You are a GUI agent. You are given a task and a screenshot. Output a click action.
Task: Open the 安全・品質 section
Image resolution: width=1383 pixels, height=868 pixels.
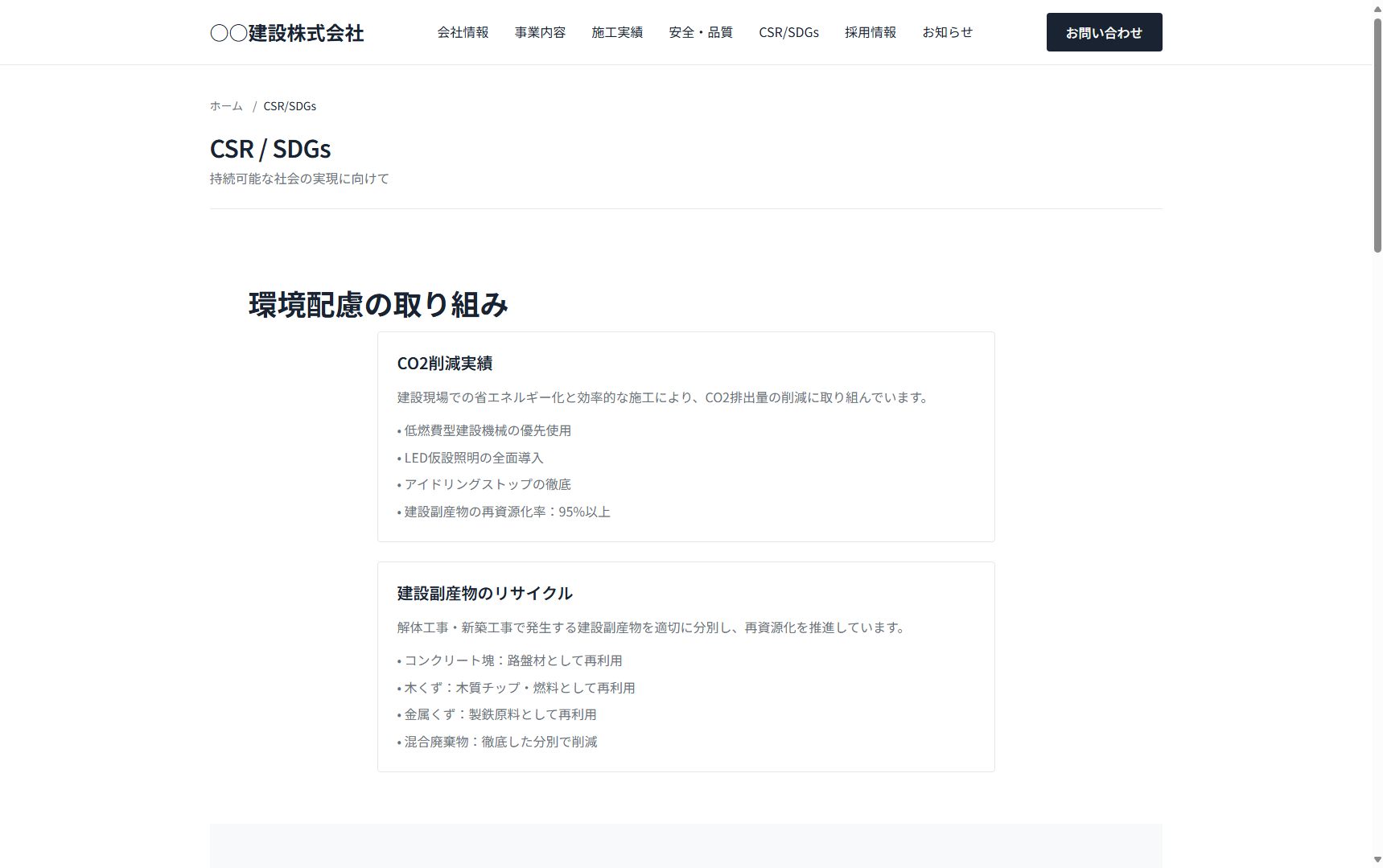[x=700, y=33]
